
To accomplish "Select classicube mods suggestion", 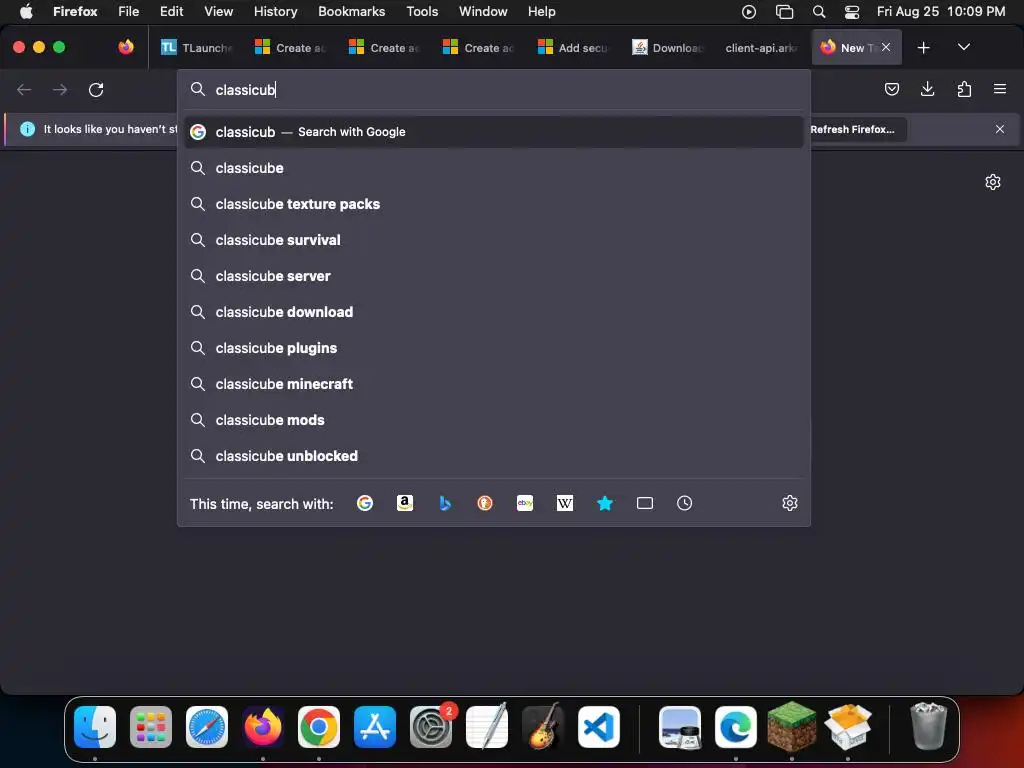I will (x=494, y=419).
